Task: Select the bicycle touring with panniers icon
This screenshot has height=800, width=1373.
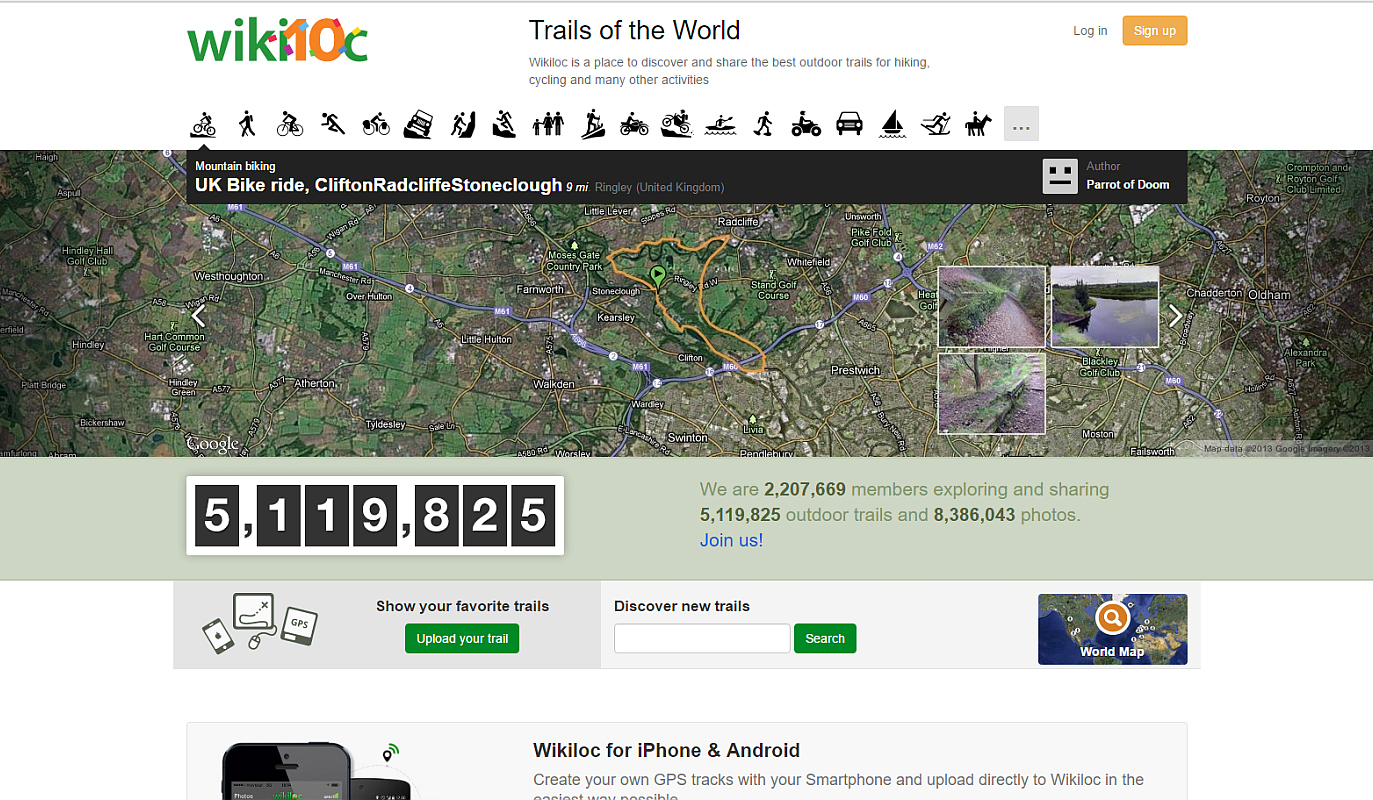Action: point(376,124)
